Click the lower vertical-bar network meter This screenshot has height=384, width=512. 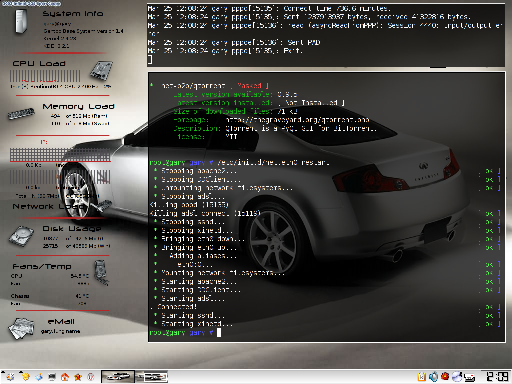click(x=60, y=177)
